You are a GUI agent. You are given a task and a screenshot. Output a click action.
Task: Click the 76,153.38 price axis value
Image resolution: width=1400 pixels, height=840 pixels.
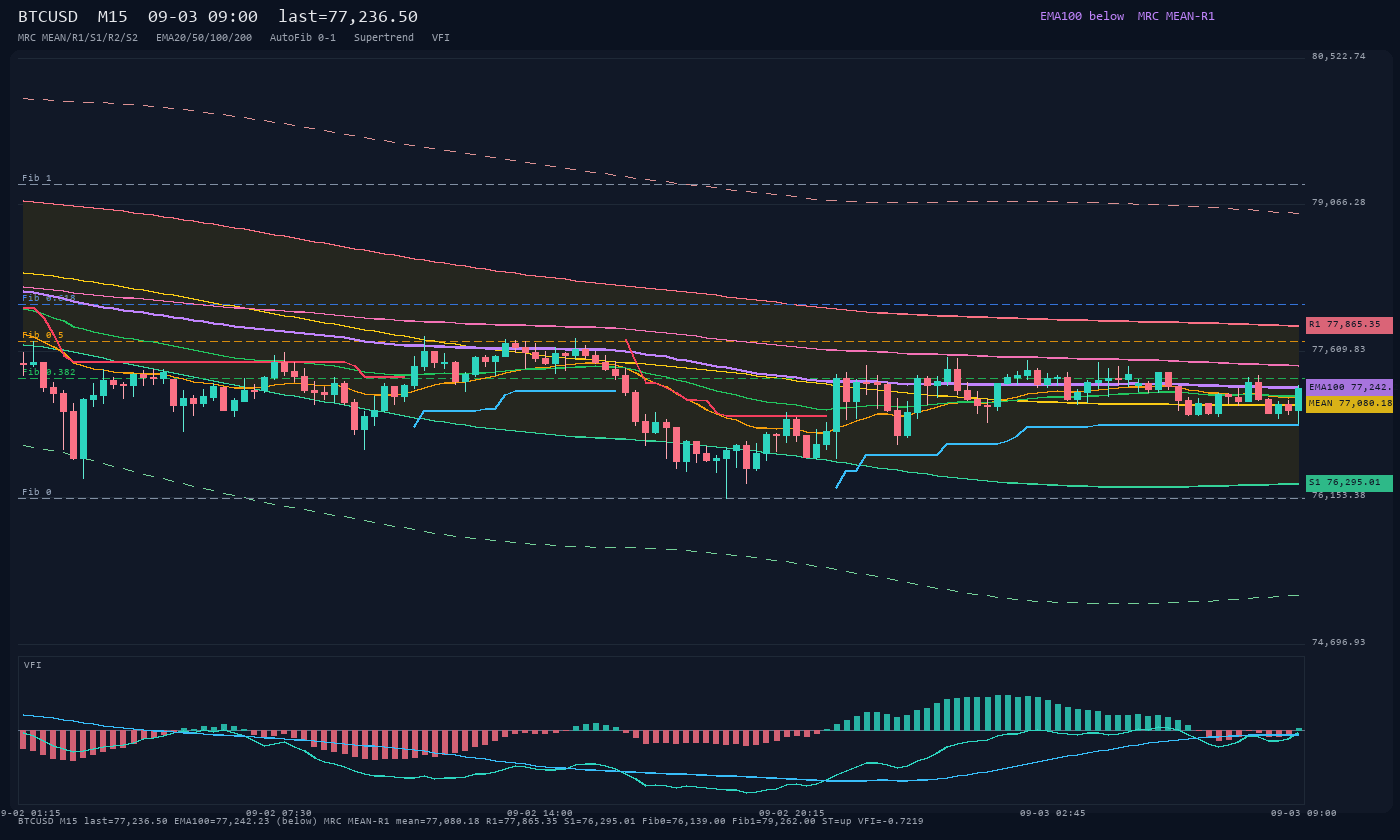point(1338,495)
